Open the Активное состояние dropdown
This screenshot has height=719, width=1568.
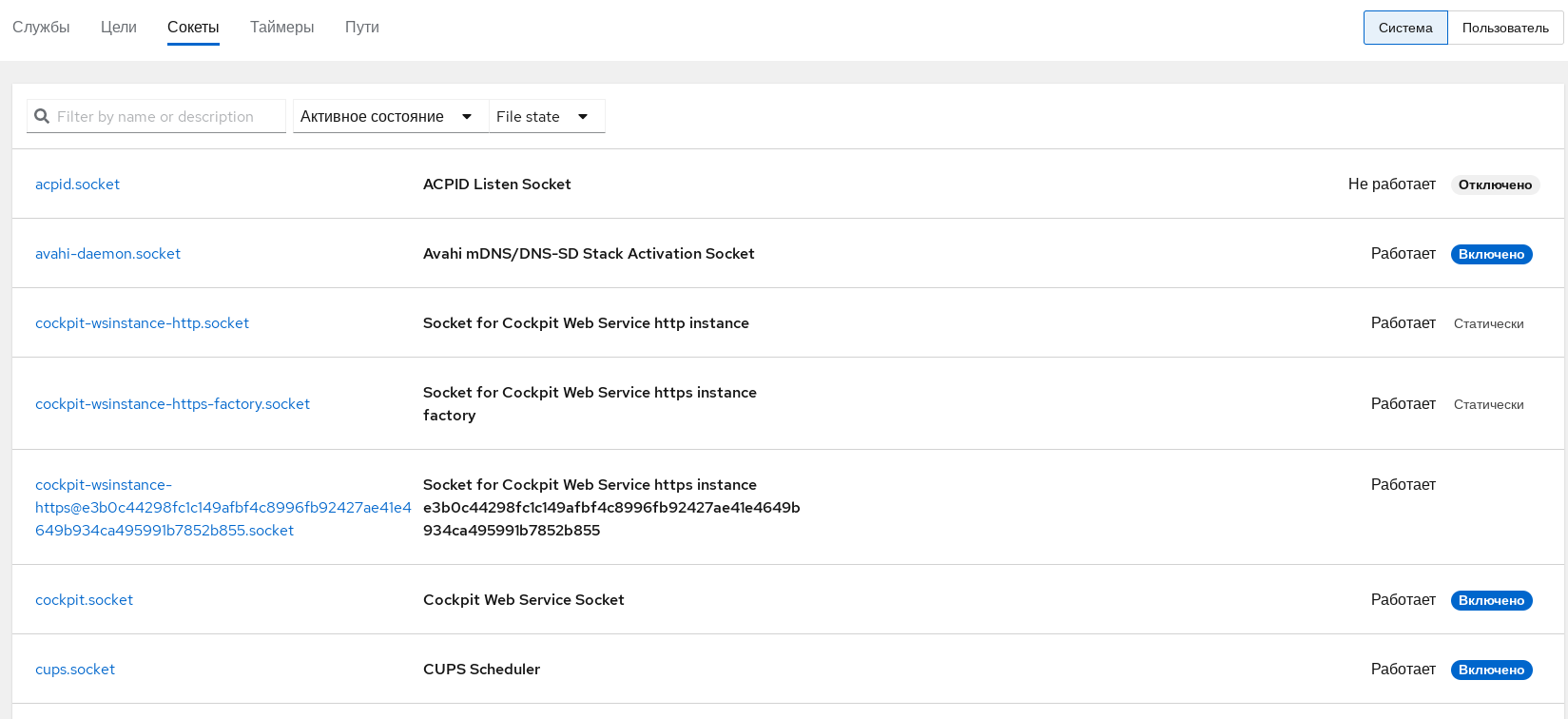(386, 116)
